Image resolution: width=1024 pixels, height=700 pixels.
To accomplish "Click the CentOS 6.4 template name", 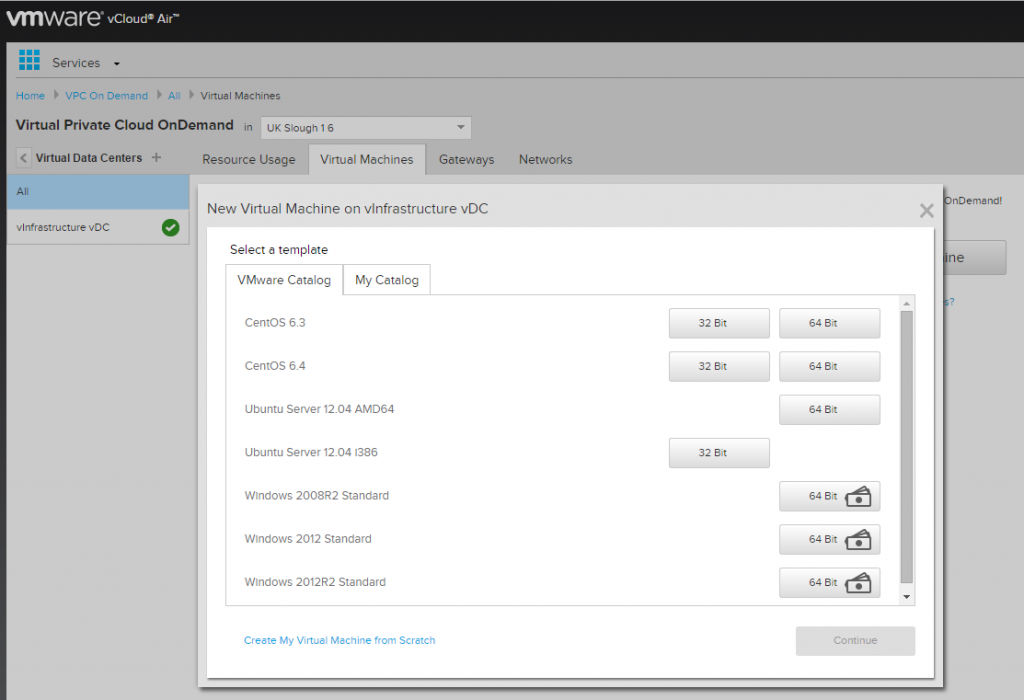I will [x=275, y=366].
